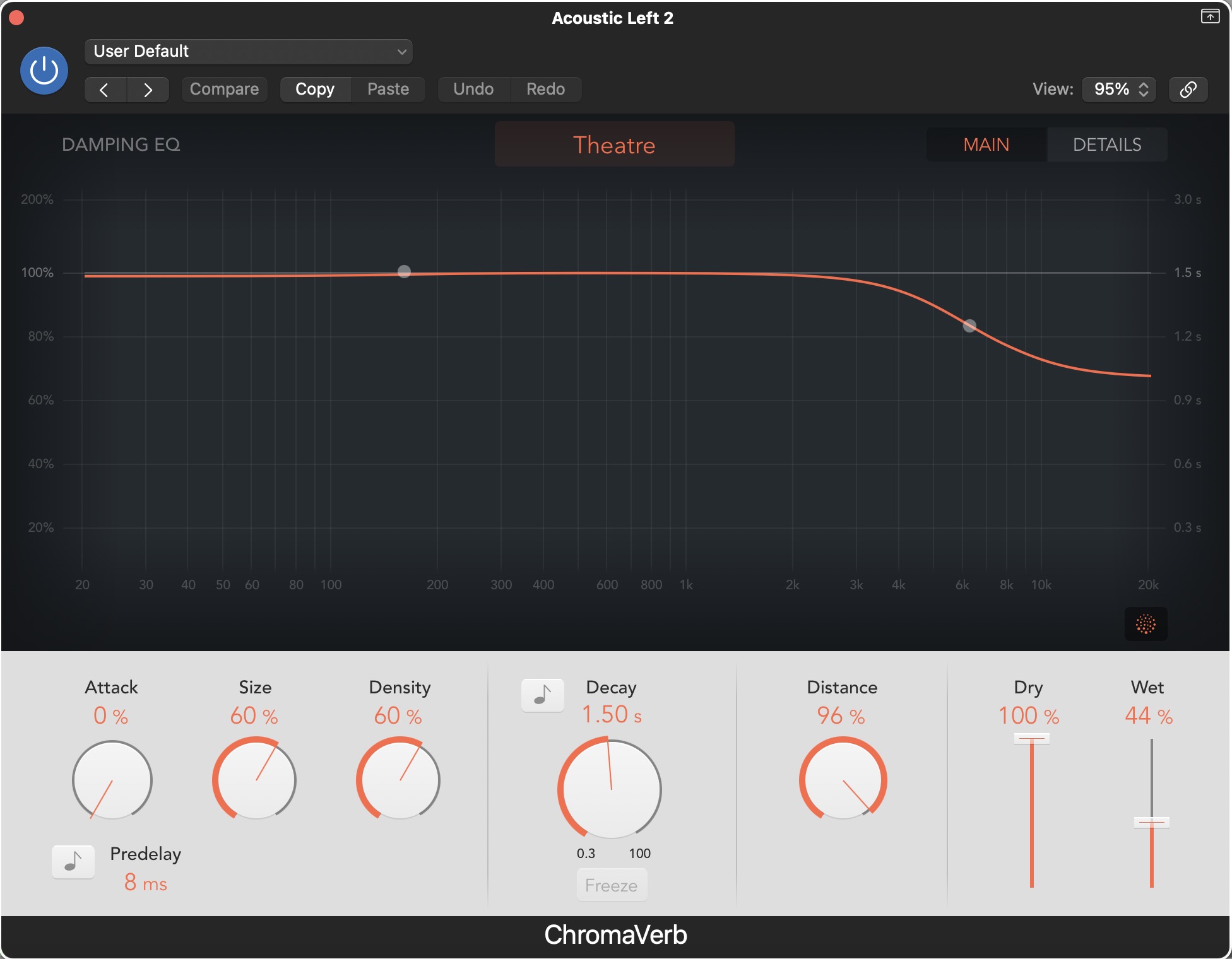This screenshot has width=1232, height=959.
Task: Click the Redo button
Action: [x=545, y=90]
